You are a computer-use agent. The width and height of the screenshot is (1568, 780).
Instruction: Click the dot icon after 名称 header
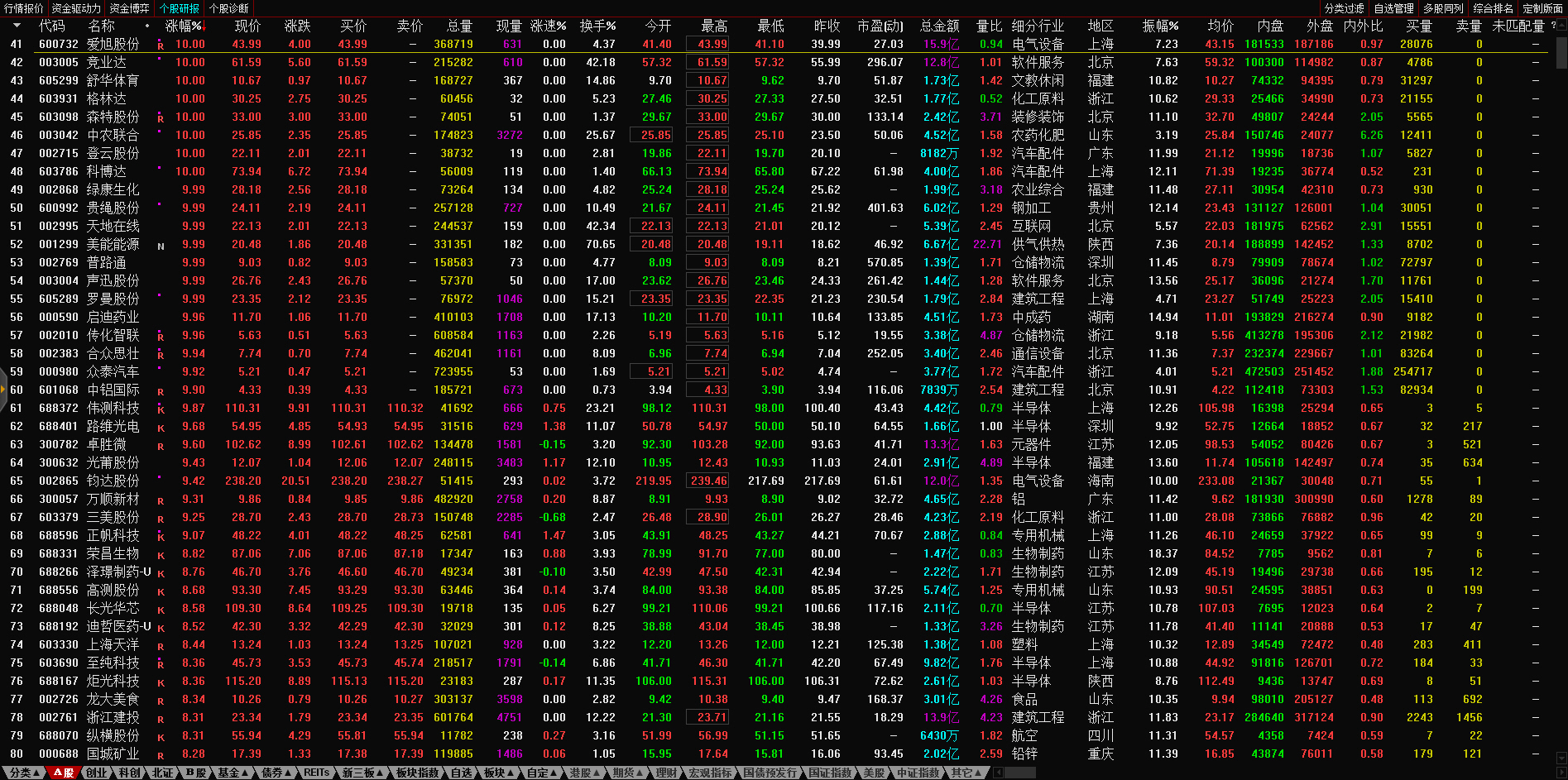coord(147,26)
